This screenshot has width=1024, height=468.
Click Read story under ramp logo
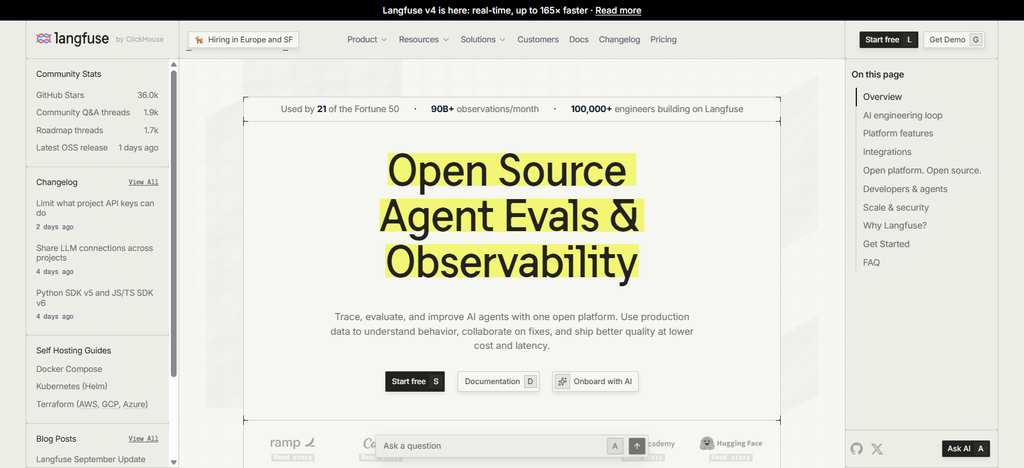point(293,458)
